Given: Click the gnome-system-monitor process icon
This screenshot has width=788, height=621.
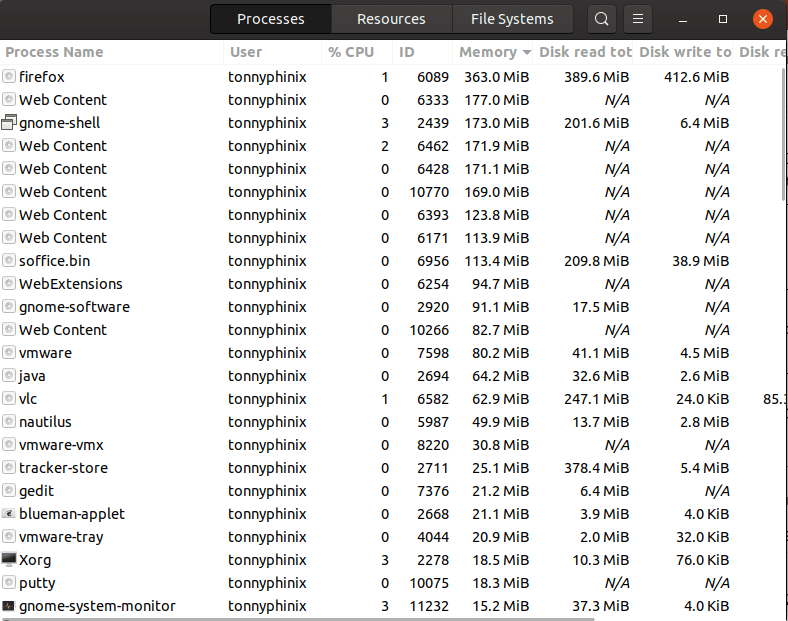Looking at the screenshot, I should point(9,605).
